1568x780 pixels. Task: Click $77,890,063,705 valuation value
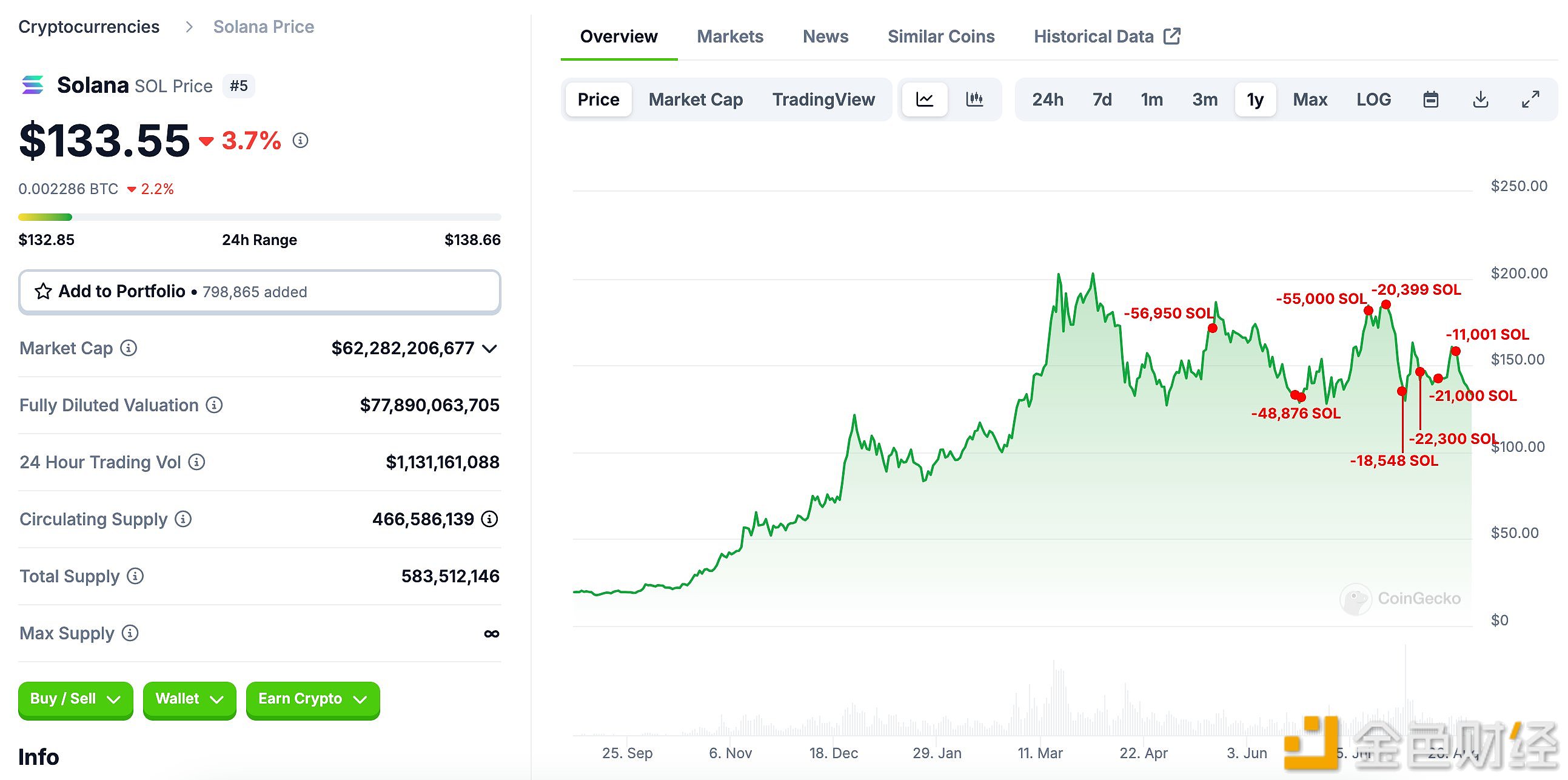(x=430, y=405)
